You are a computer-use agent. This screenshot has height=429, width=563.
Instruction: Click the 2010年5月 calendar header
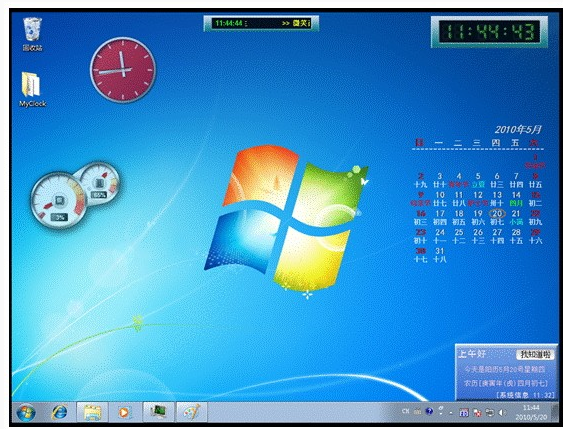click(518, 130)
